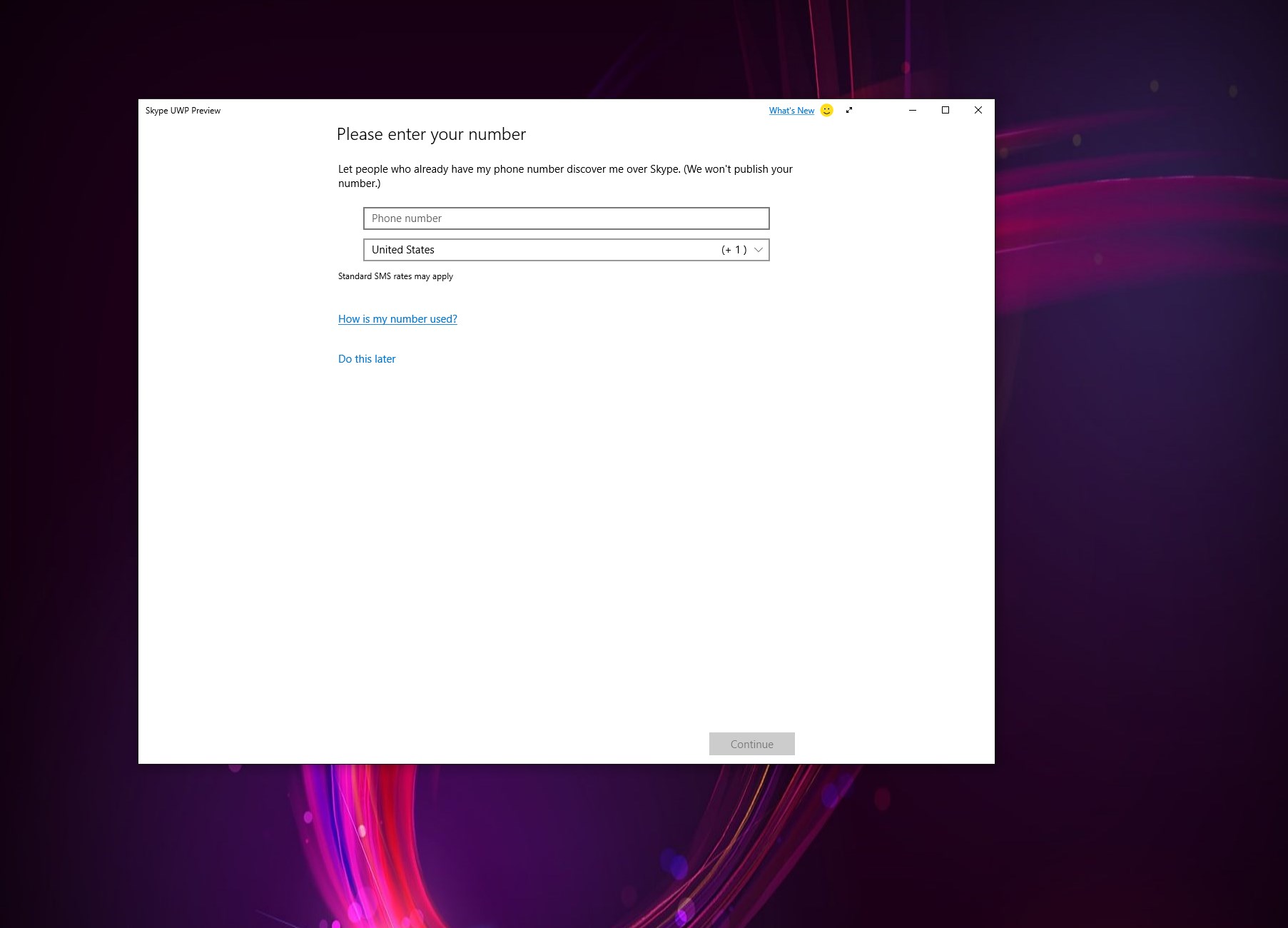Click the full-screen expand arrows icon
Image resolution: width=1288 pixels, height=928 pixels.
point(849,110)
